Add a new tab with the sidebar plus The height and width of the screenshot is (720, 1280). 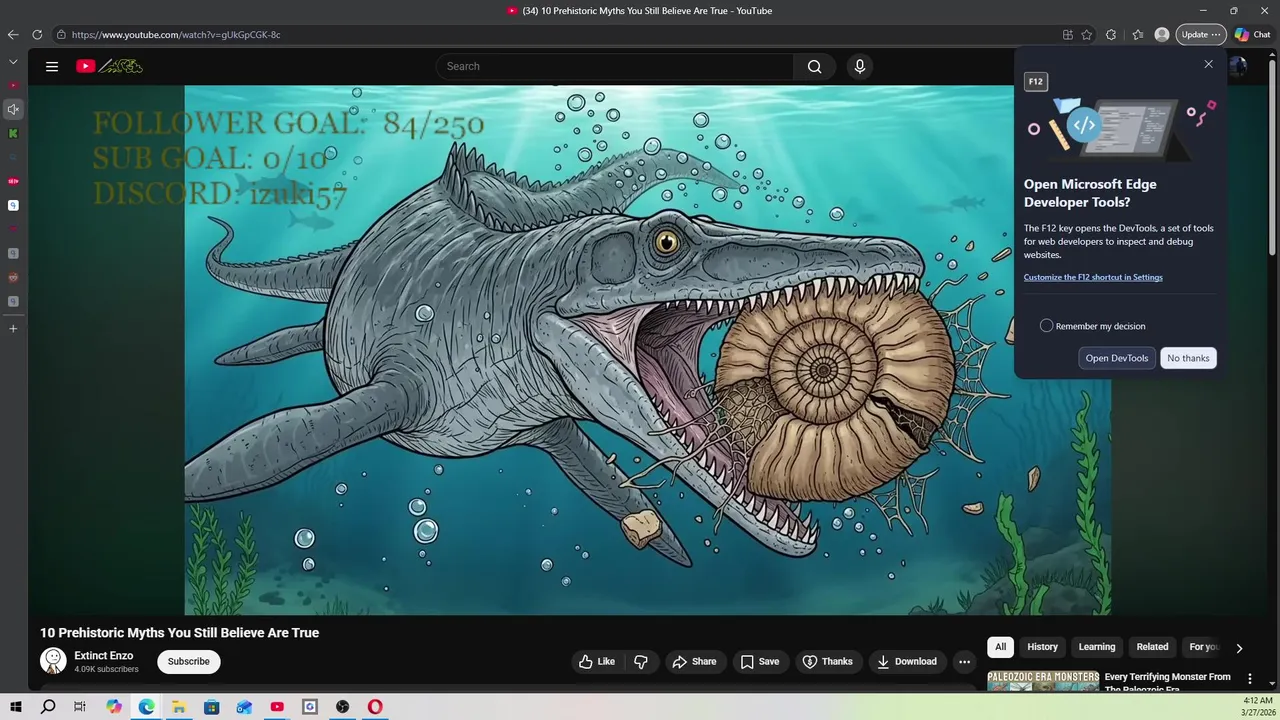coord(13,328)
